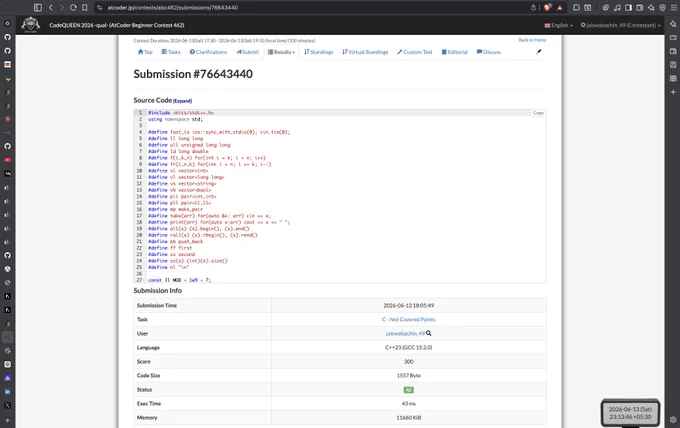The image size is (680, 428).
Task: Click code line 27 const ll MOD
Action: [180, 280]
